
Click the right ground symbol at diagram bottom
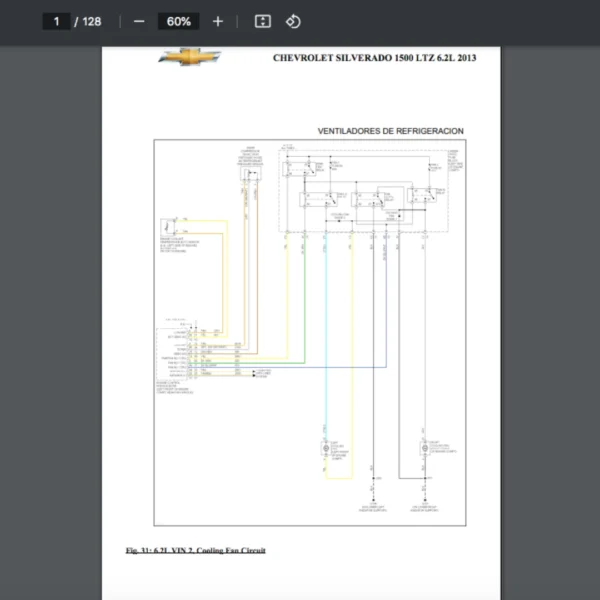click(423, 499)
